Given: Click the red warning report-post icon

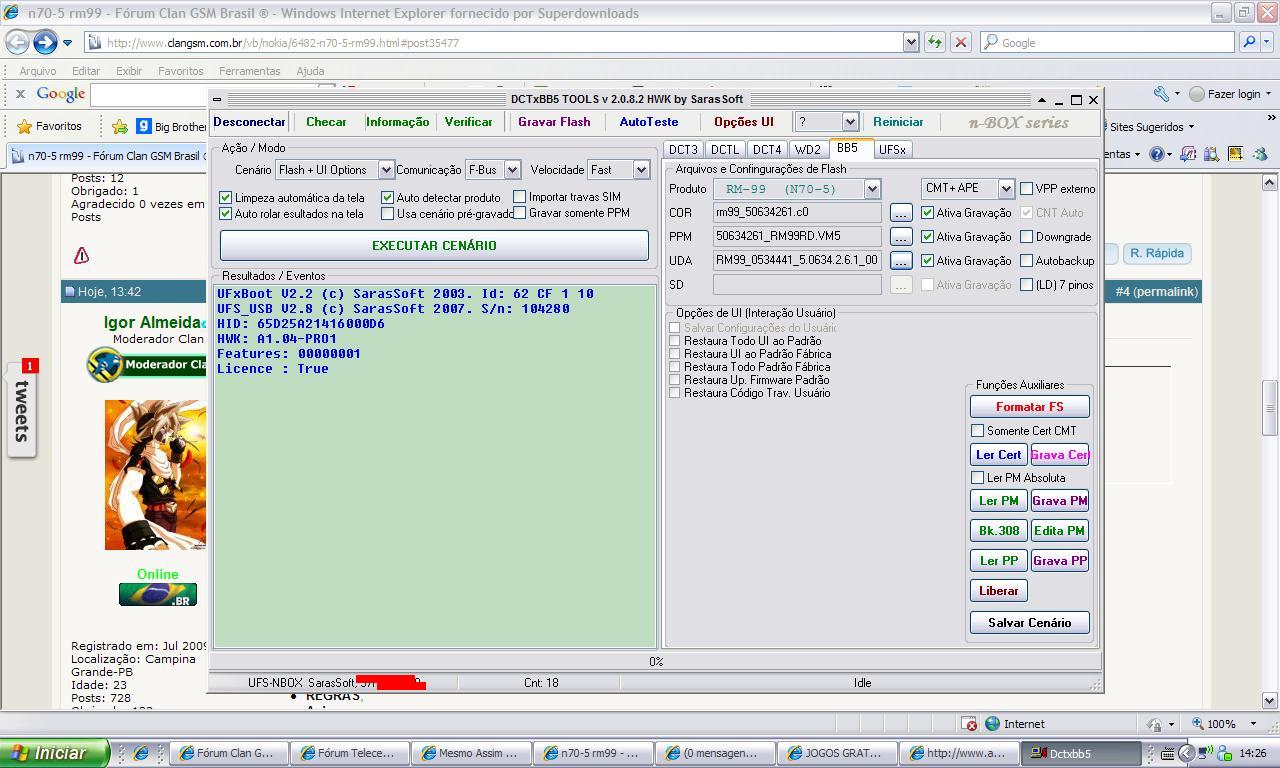Looking at the screenshot, I should coord(81,255).
